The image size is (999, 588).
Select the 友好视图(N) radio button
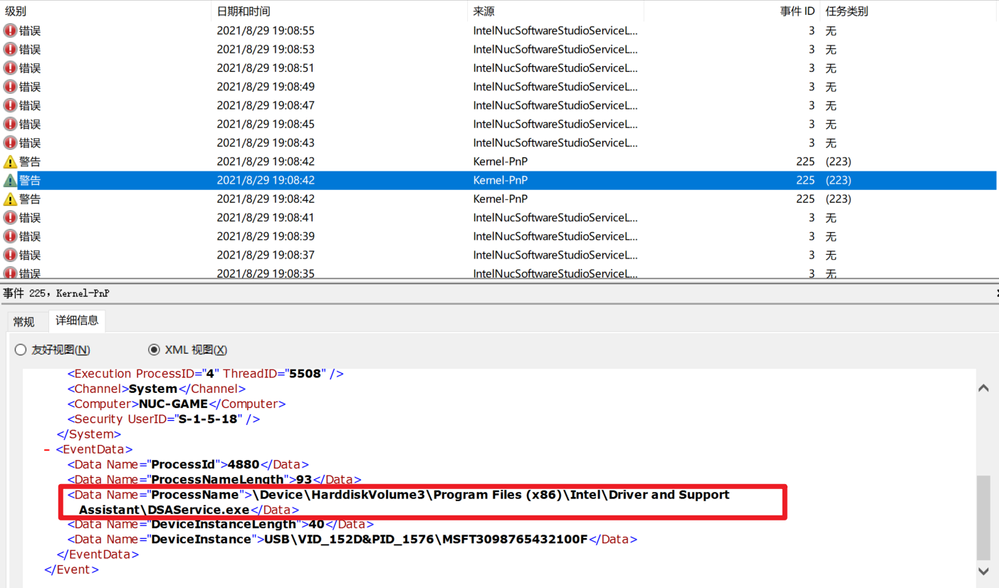click(x=20, y=350)
